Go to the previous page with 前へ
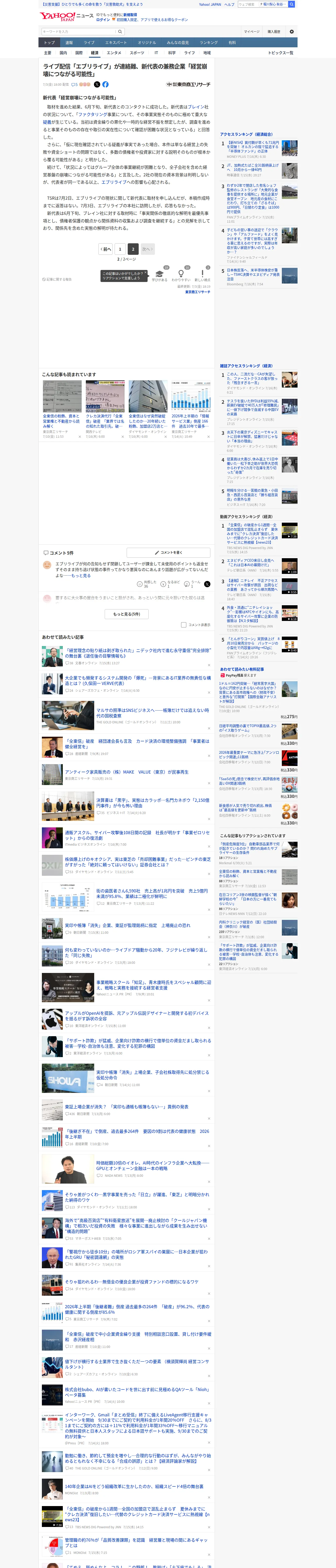Screen dimensions: 336x1568 (106, 249)
